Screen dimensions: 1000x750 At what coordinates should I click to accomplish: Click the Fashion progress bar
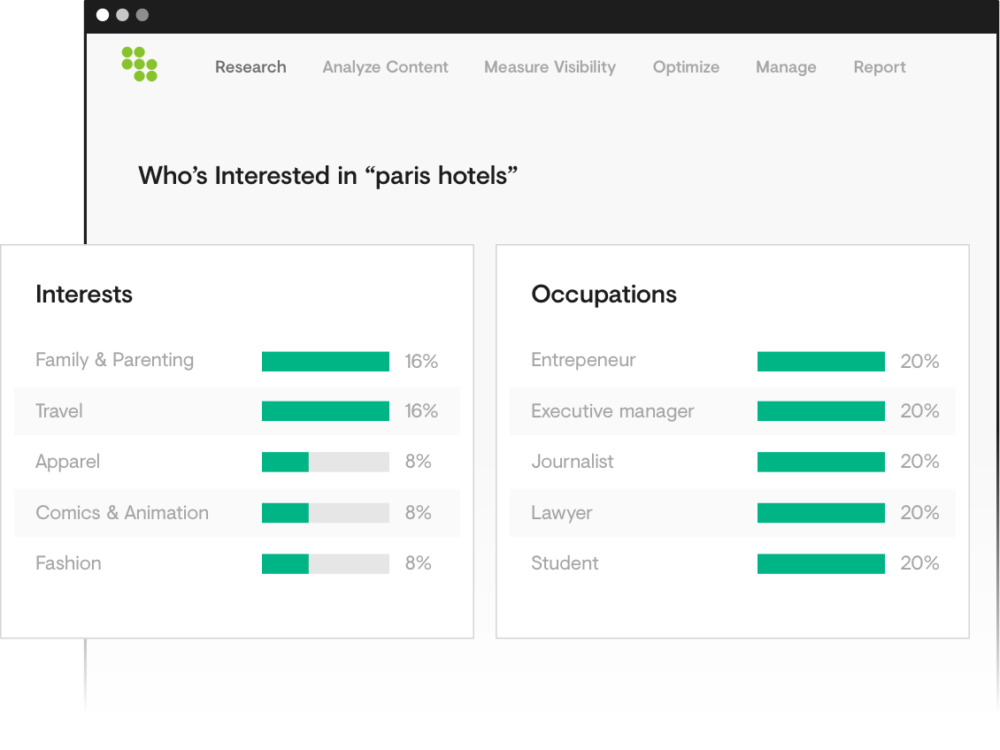(325, 563)
